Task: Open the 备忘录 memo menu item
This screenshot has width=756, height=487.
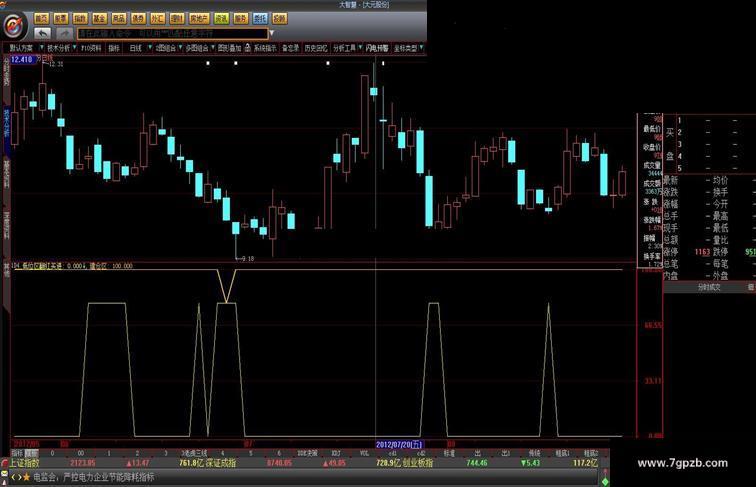Action: [x=291, y=48]
